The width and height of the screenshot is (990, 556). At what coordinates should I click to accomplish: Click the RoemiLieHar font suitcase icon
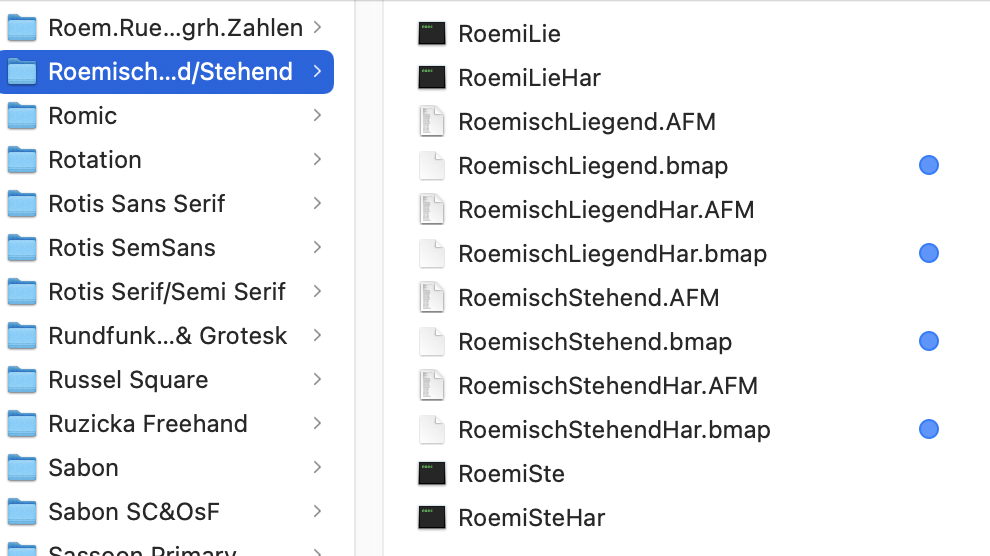point(431,78)
